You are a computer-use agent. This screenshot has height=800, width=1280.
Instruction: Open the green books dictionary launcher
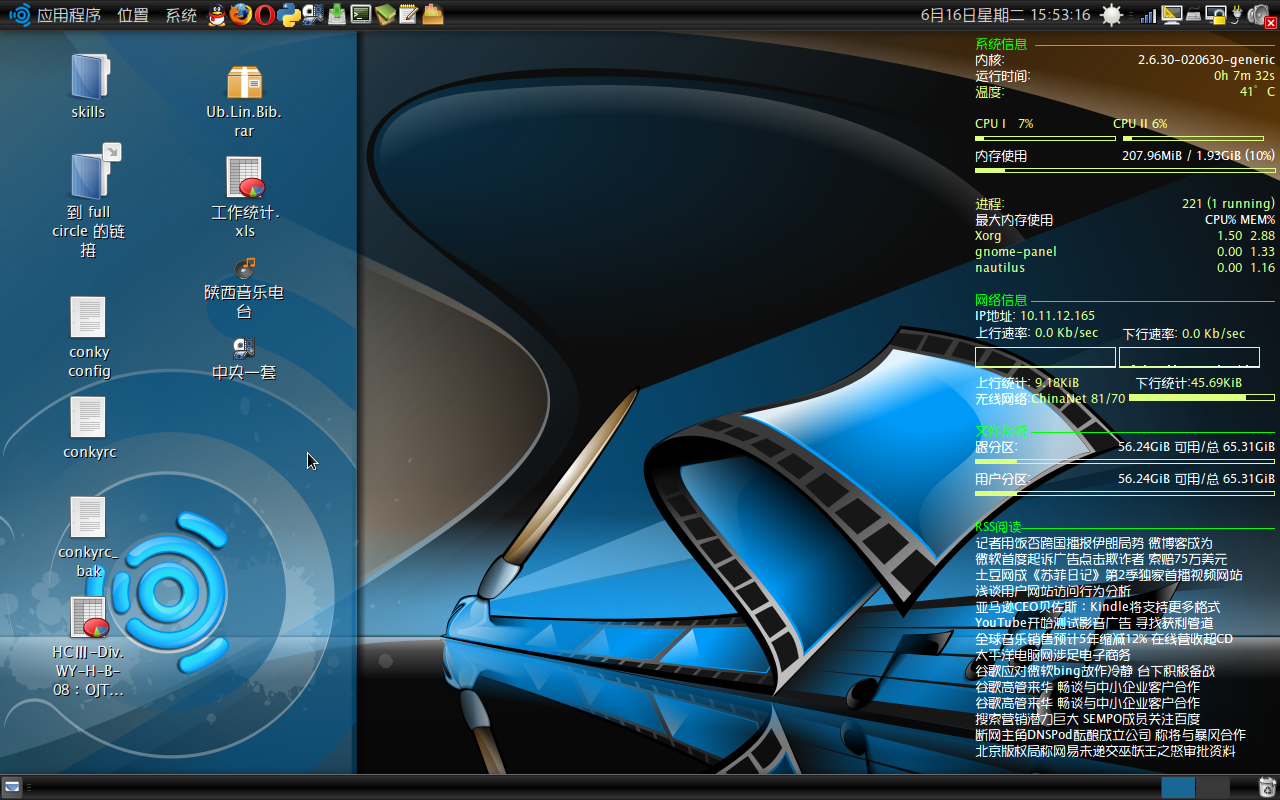[x=385, y=15]
